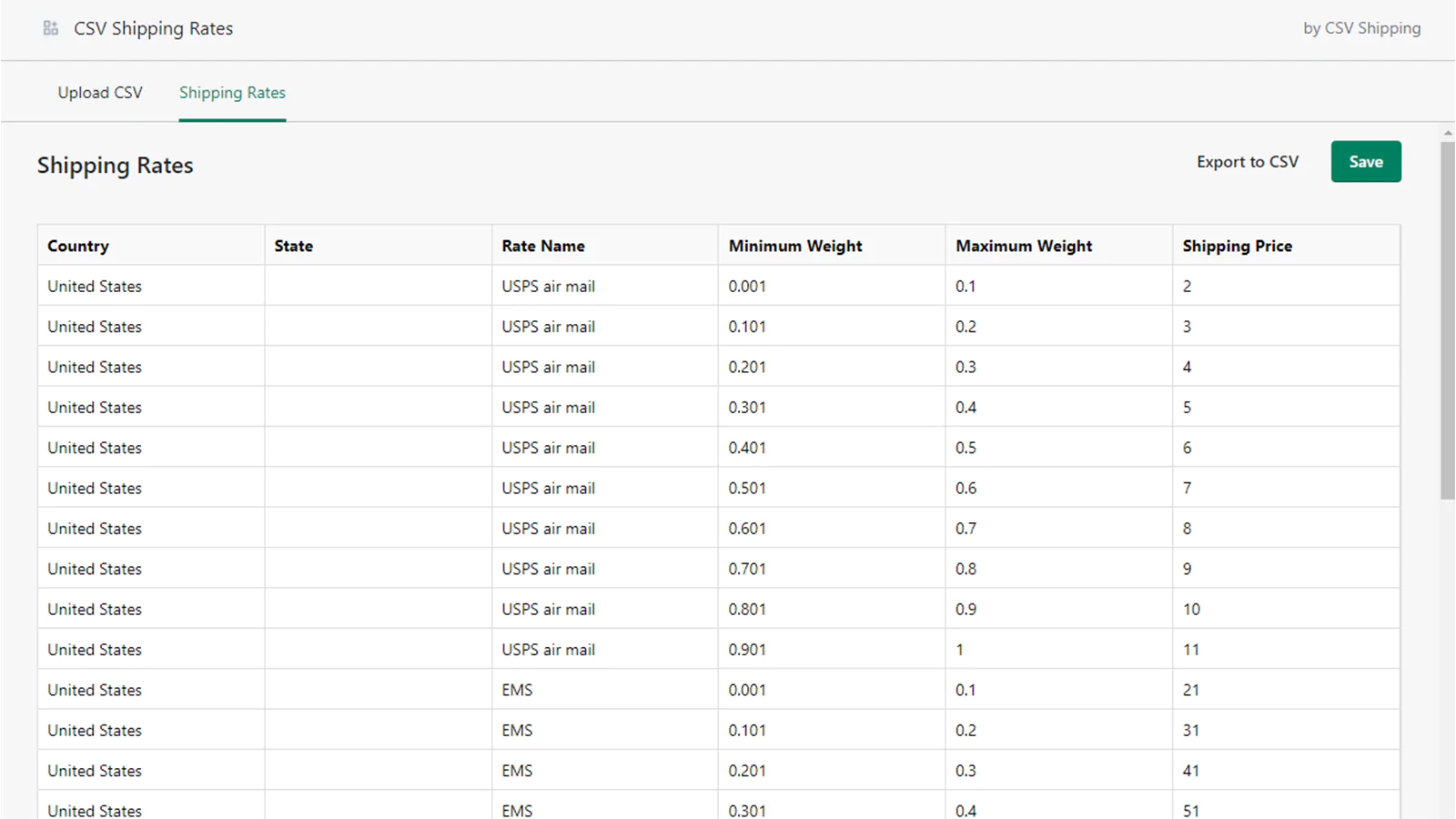Click the scrollbar up arrow
The width and height of the screenshot is (1456, 819).
[x=1448, y=133]
